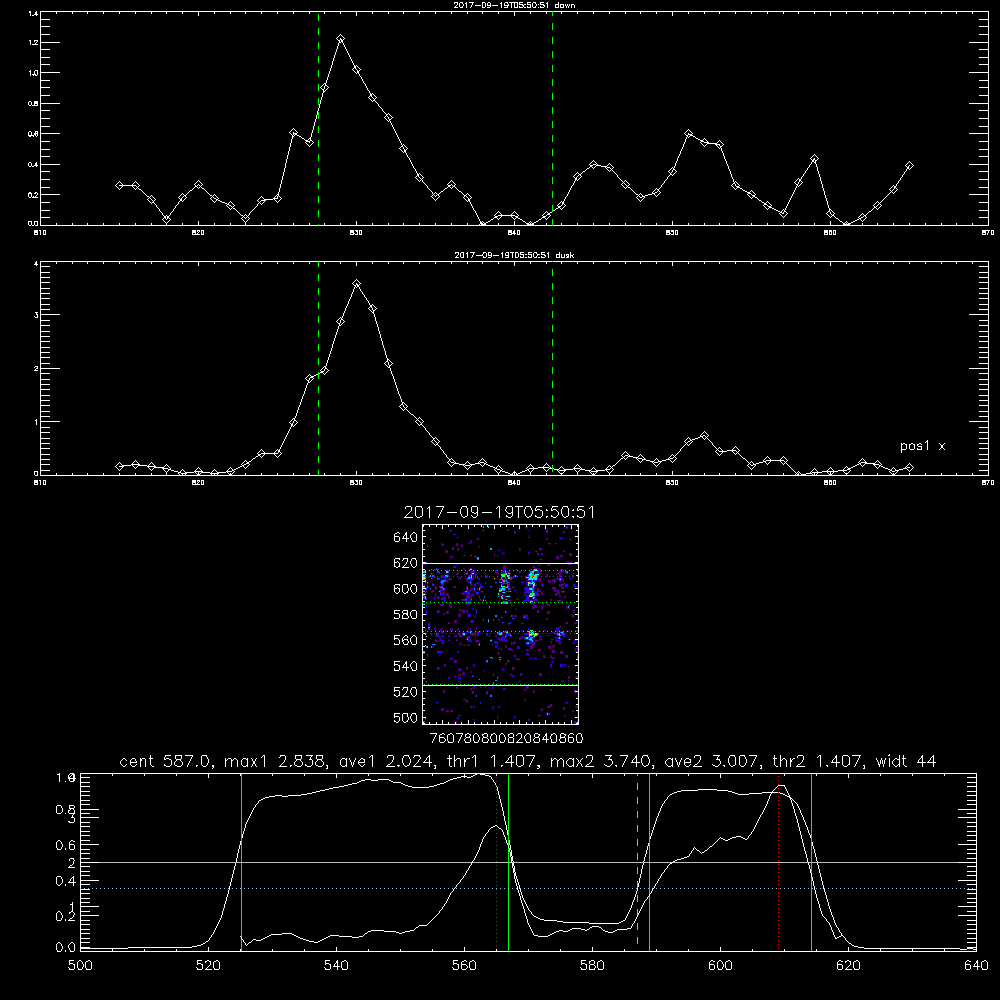Click the highest peak diamond in dusk plot
Viewport: 1000px width, 1000px height.
click(357, 284)
